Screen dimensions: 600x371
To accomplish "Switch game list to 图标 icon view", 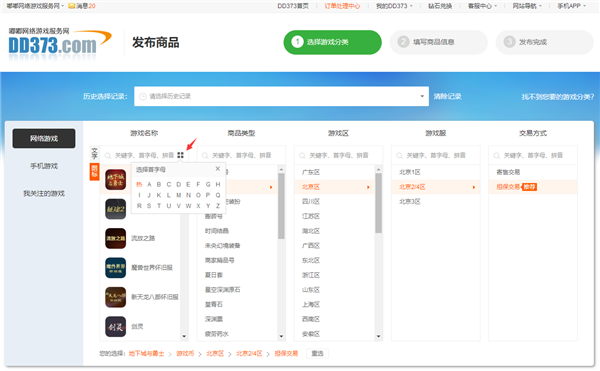I will click(x=94, y=171).
